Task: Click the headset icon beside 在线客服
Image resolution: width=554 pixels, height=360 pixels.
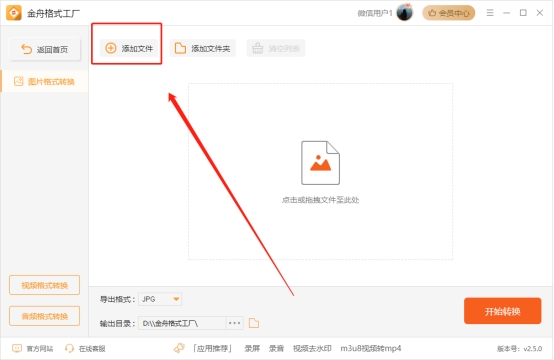Action: (69, 349)
